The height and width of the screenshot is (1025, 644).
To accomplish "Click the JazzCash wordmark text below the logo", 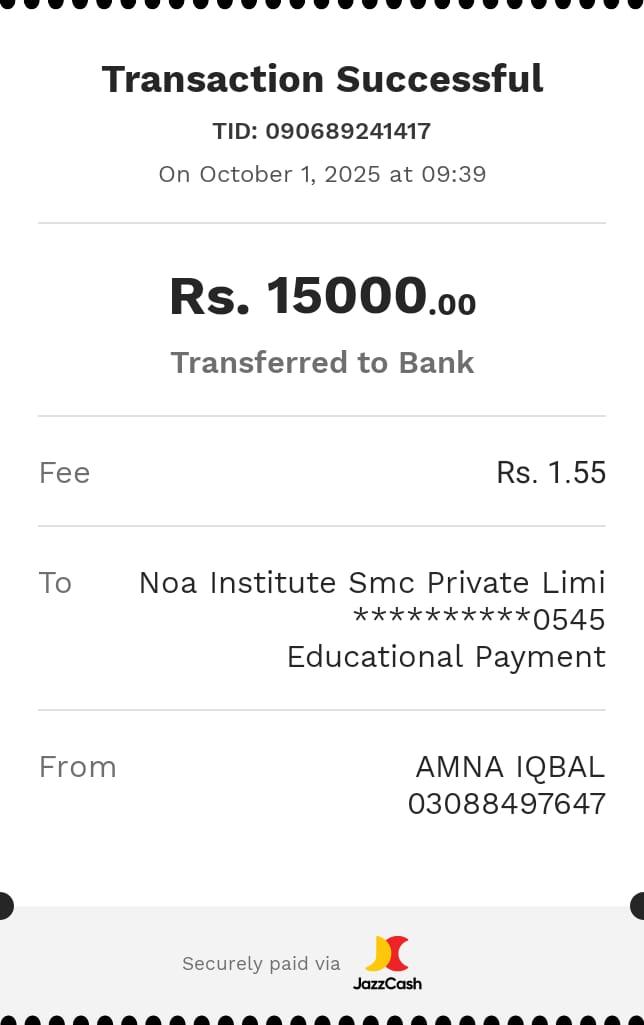I will pyautogui.click(x=387, y=983).
